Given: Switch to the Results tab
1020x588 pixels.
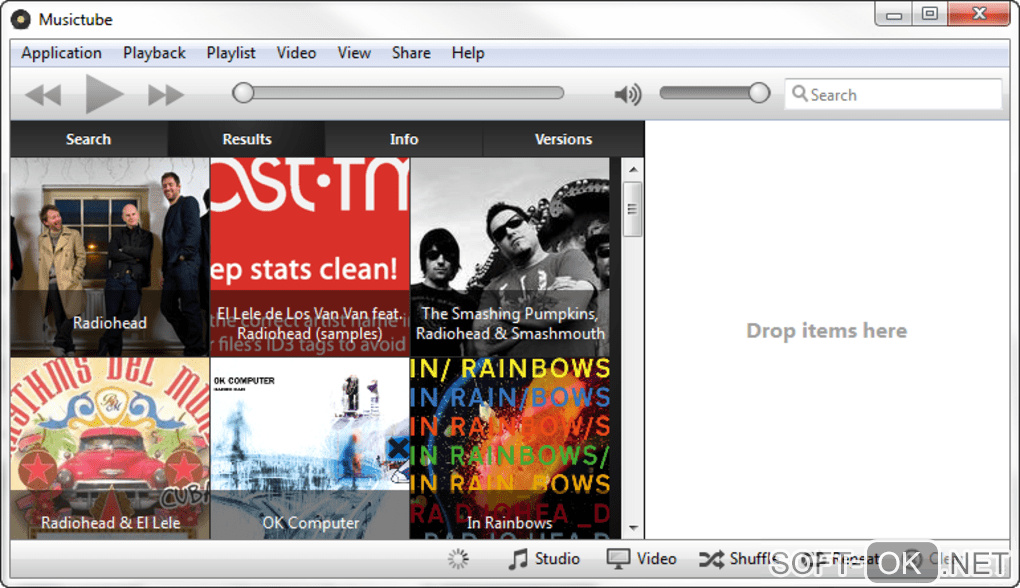Looking at the screenshot, I should pos(247,139).
